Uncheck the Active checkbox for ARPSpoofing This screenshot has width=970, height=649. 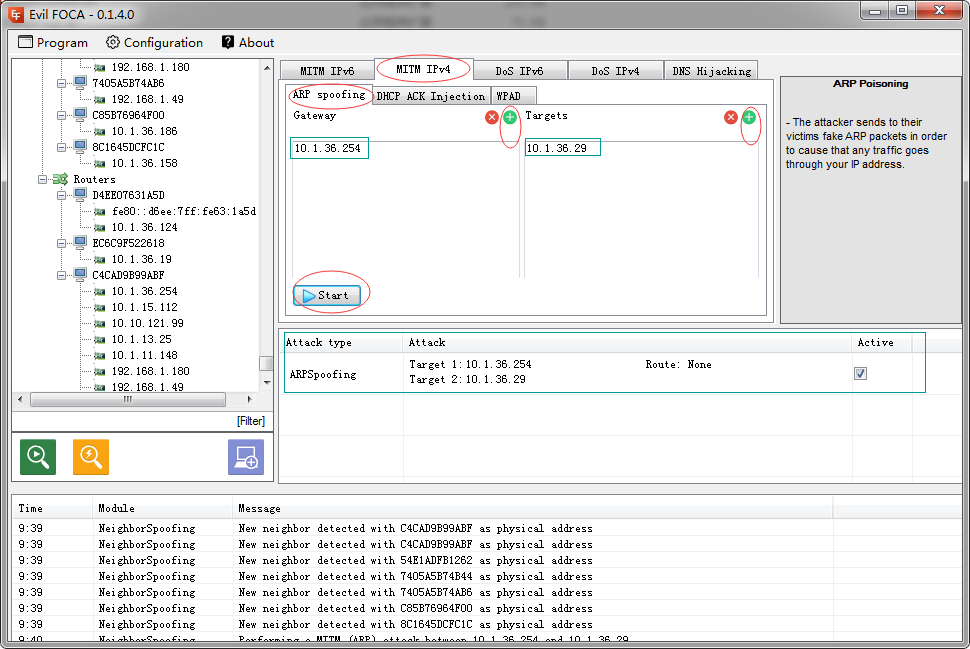(x=860, y=373)
